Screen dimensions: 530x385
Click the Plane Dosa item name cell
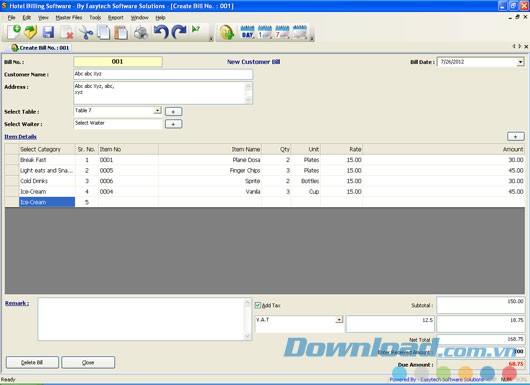point(210,160)
